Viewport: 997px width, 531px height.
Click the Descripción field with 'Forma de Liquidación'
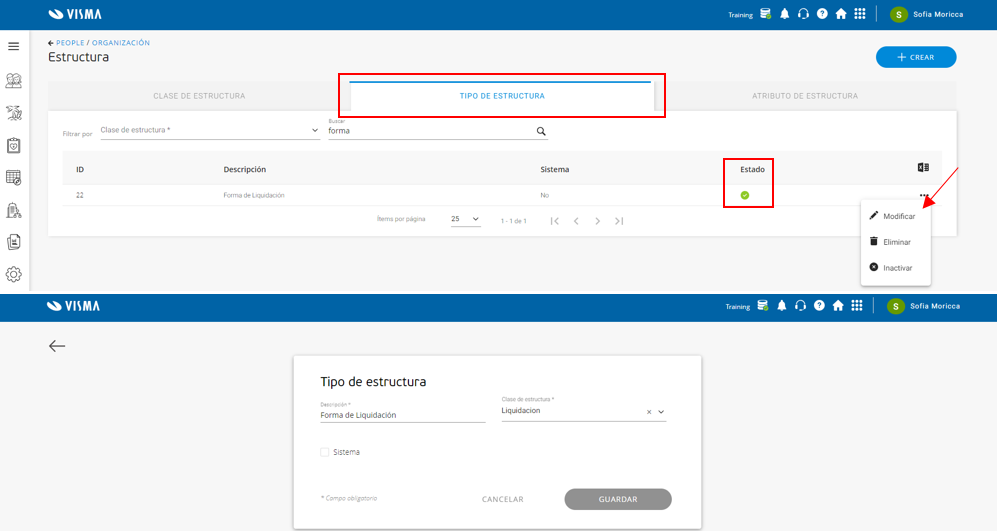tap(402, 415)
